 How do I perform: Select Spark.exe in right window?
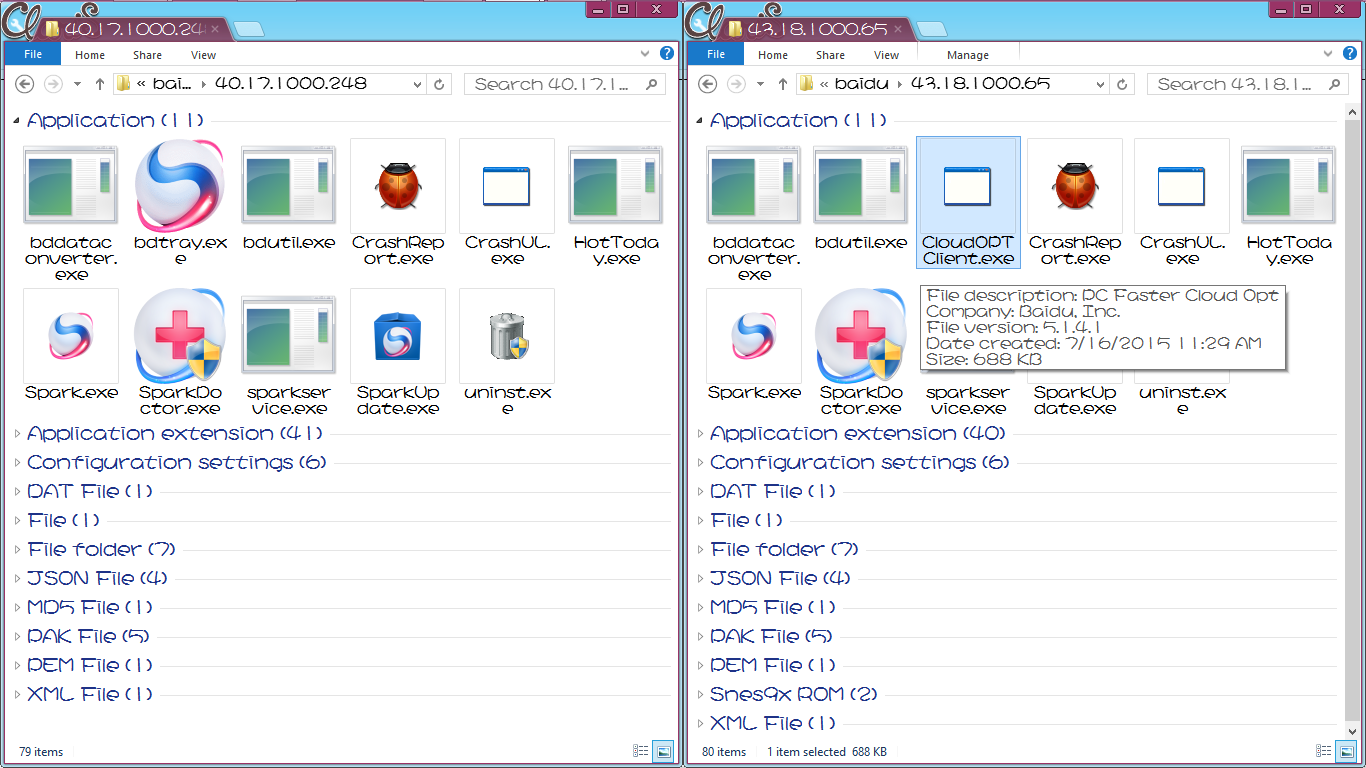(754, 346)
